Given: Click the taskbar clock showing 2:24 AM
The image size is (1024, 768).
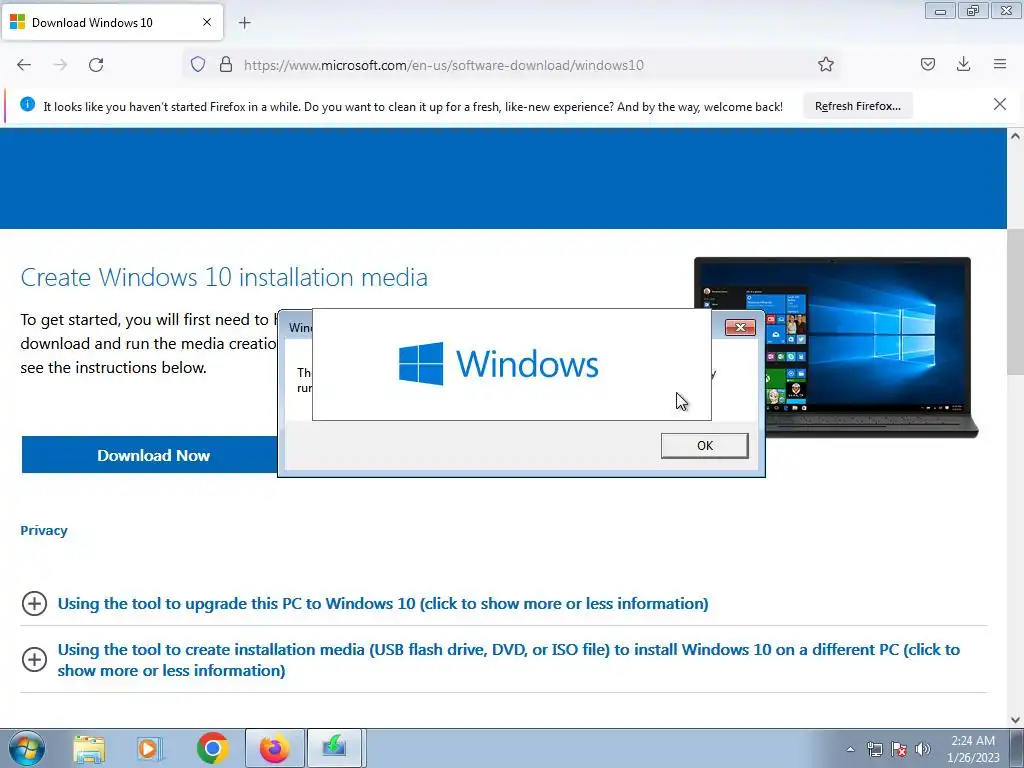Looking at the screenshot, I should pyautogui.click(x=973, y=749).
